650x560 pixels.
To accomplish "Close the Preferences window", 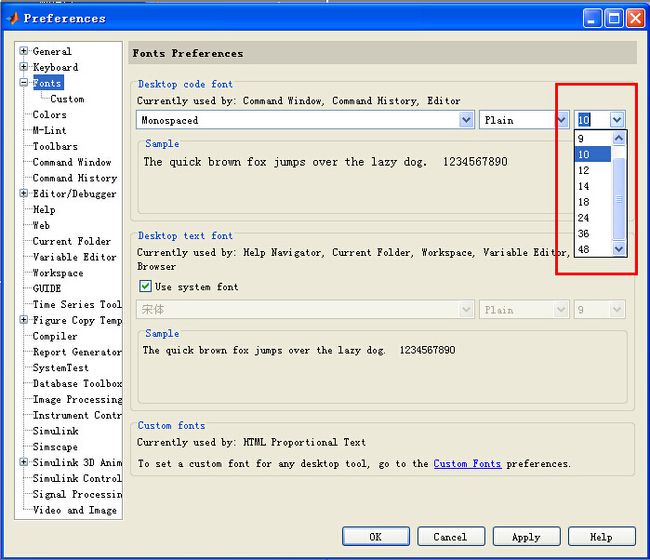I will [x=635, y=18].
